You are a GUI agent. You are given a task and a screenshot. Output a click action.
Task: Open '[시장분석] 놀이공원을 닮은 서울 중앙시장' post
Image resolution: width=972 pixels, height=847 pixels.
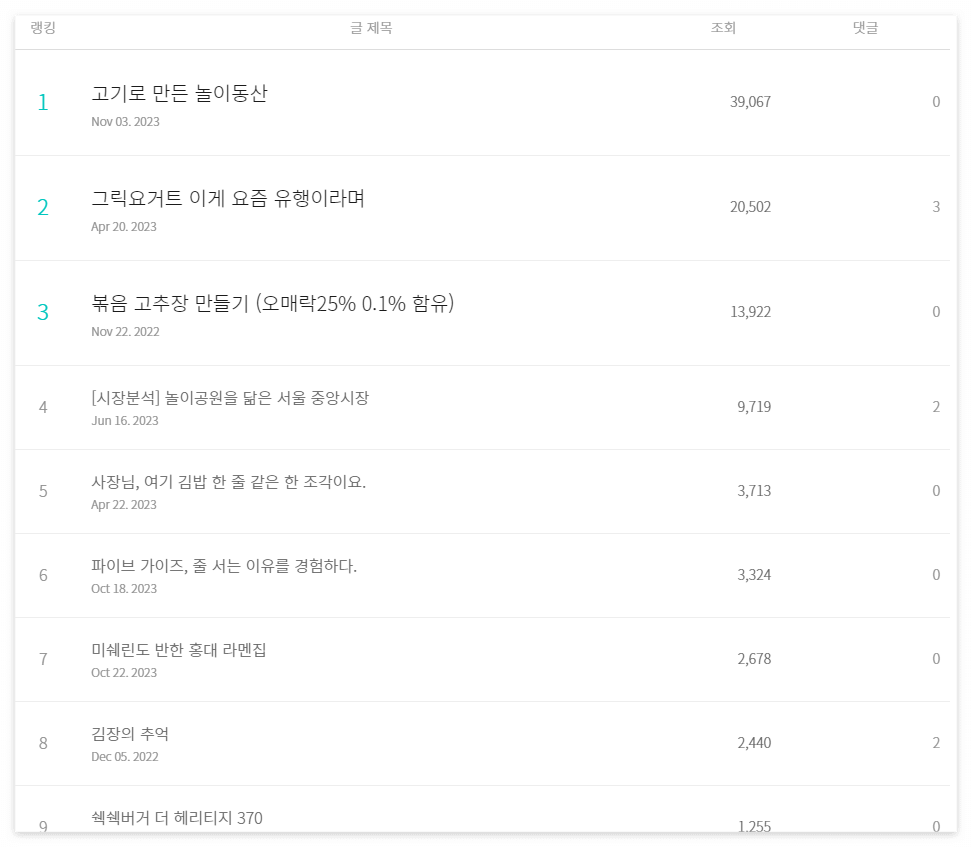point(230,398)
